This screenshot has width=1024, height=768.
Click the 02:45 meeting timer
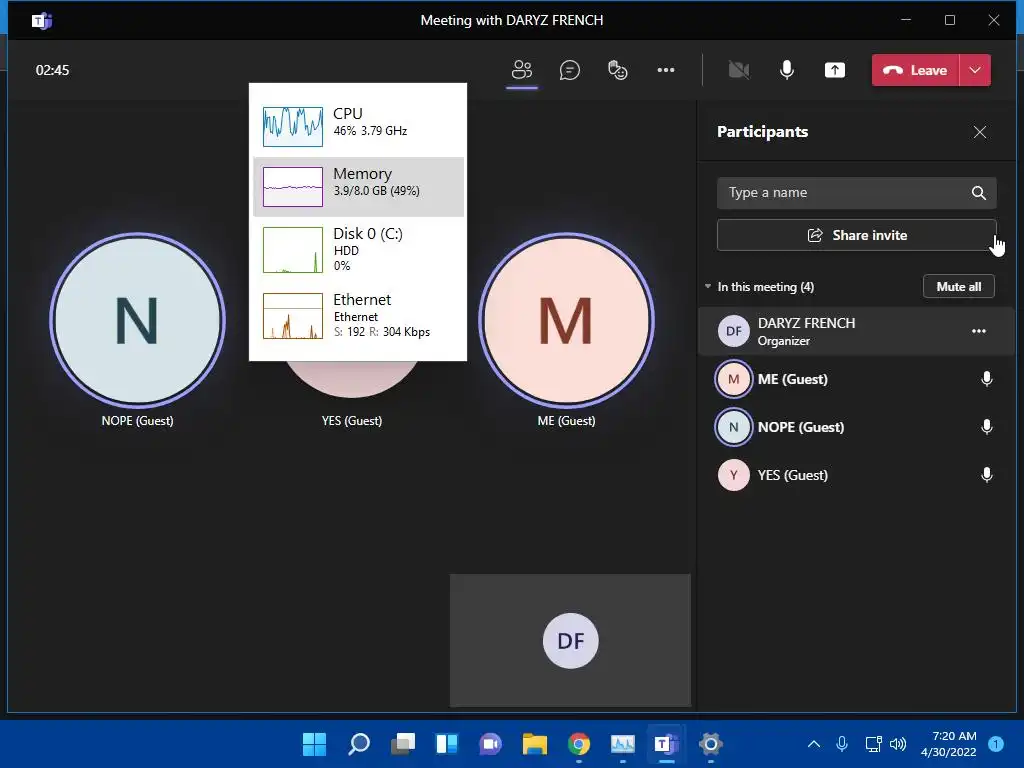pos(52,71)
